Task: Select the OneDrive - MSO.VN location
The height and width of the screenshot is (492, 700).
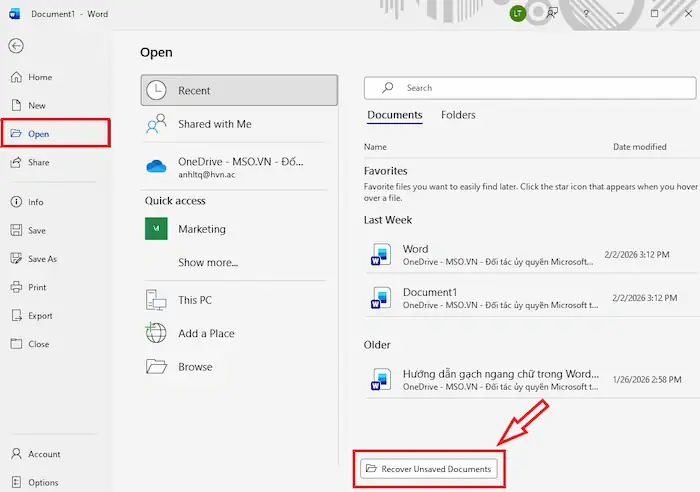Action: click(x=239, y=166)
